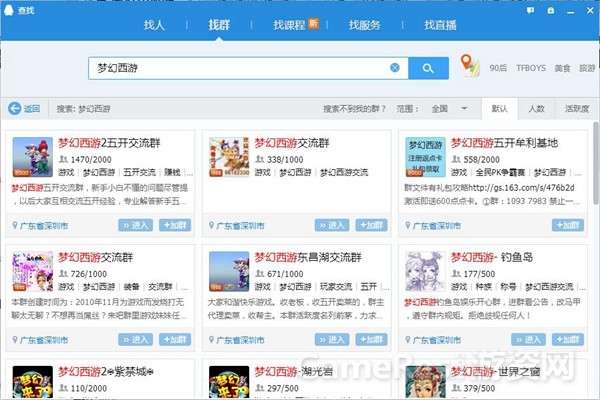Sort results by 活跃度

[x=577, y=109]
